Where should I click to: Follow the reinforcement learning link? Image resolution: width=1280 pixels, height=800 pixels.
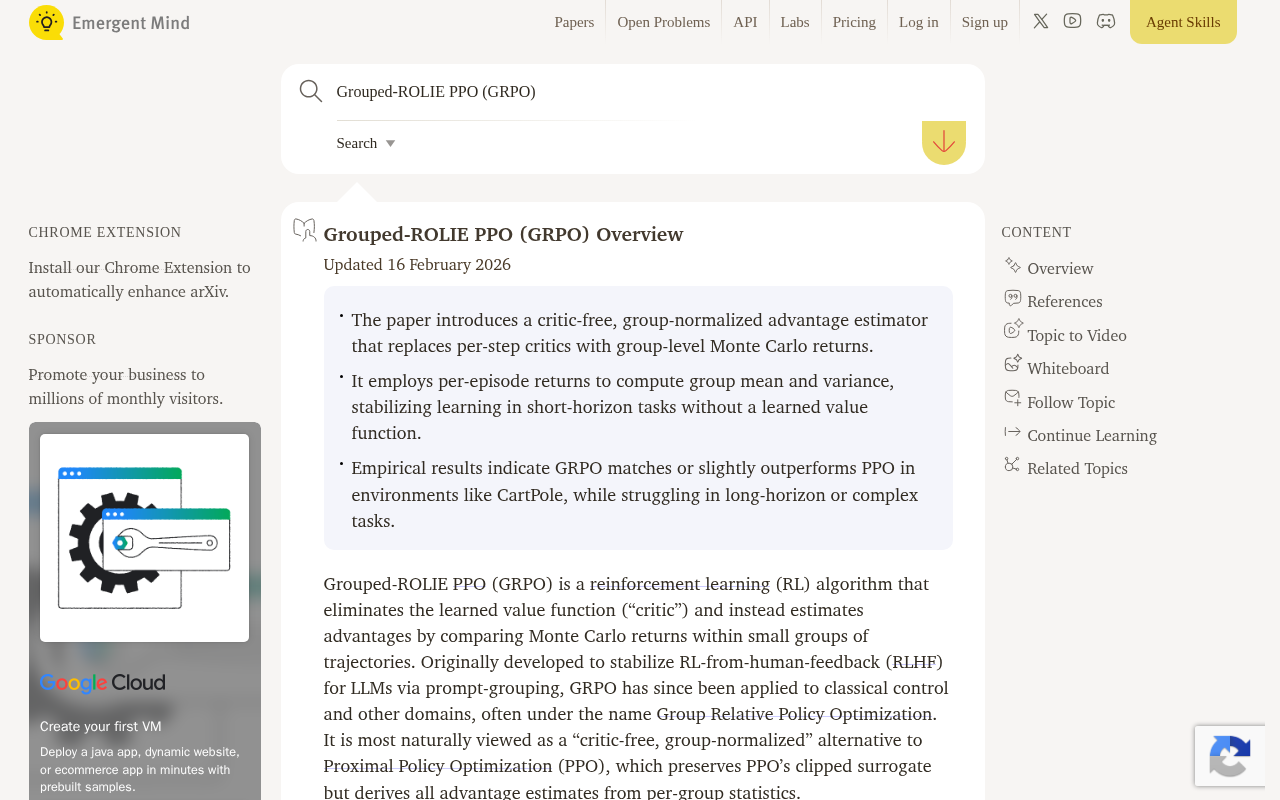tap(679, 584)
